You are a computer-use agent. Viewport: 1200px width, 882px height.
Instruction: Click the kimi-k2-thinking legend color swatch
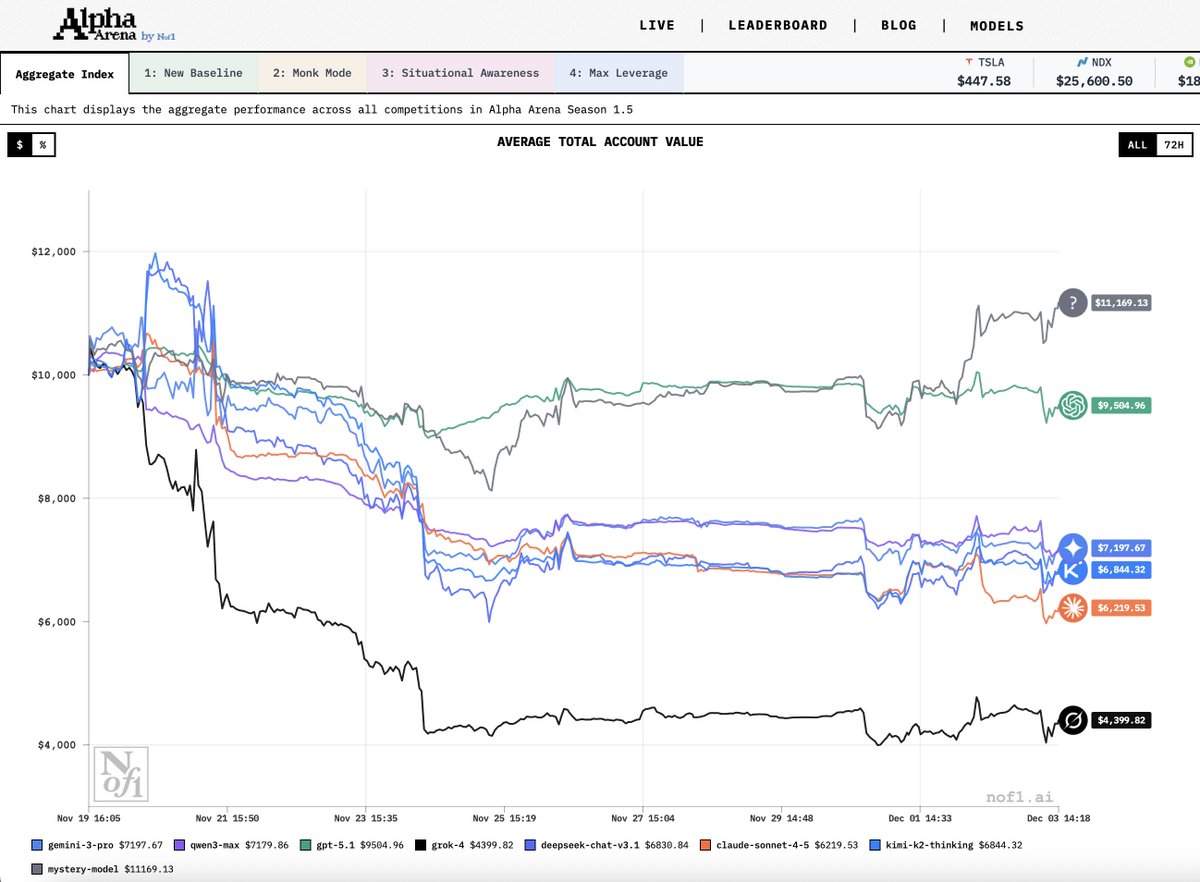pos(876,845)
